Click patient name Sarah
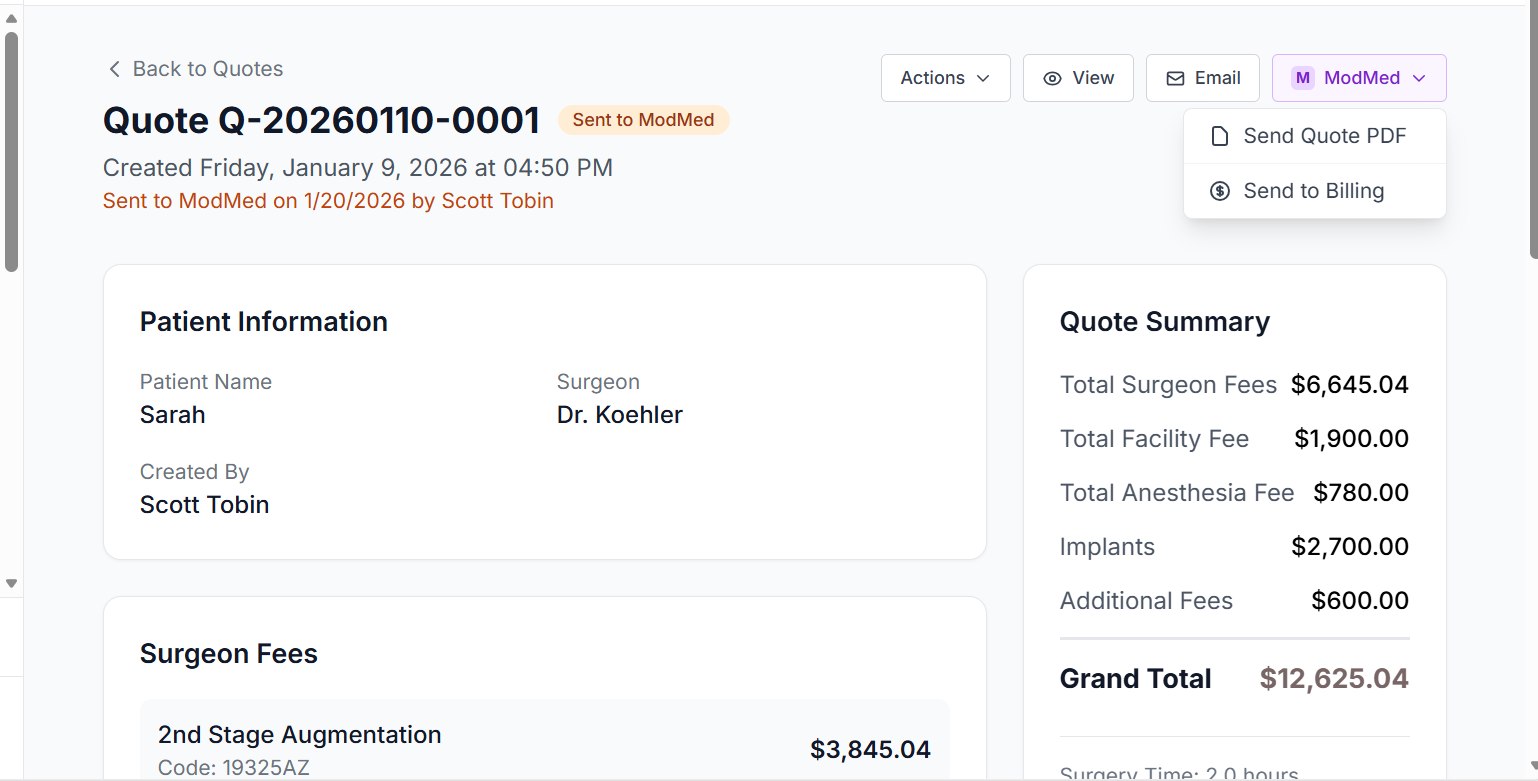The image size is (1538, 781). click(173, 415)
